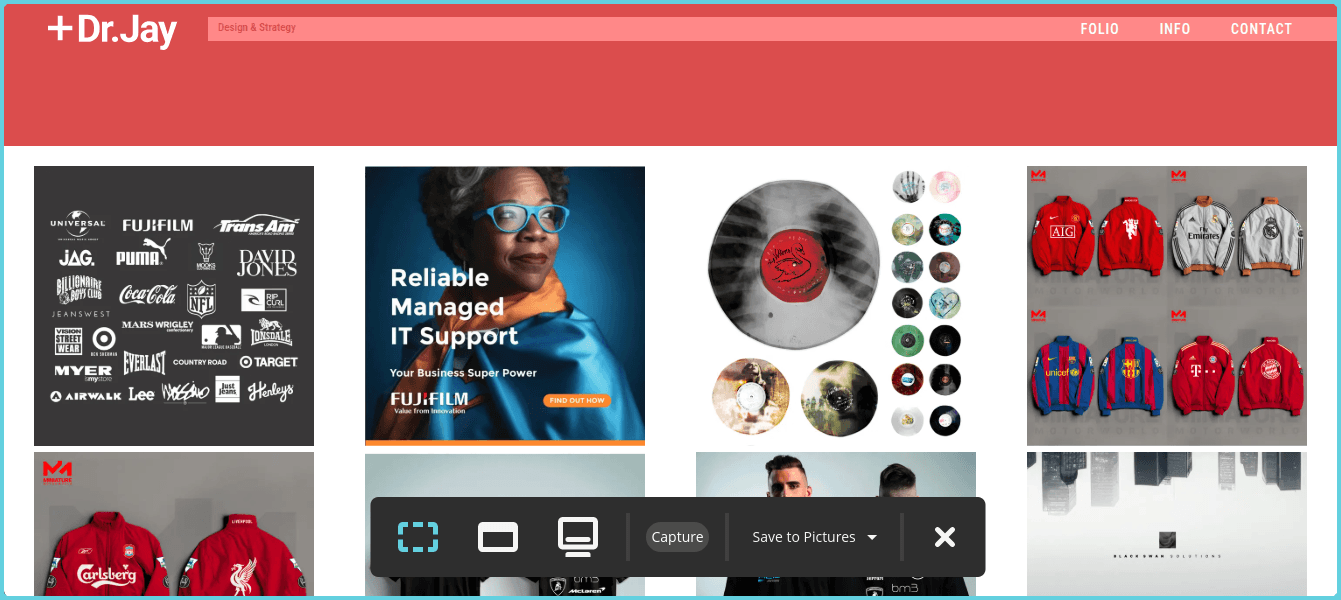Choose the window capture mode icon
1341x600 pixels.
[x=498, y=537]
